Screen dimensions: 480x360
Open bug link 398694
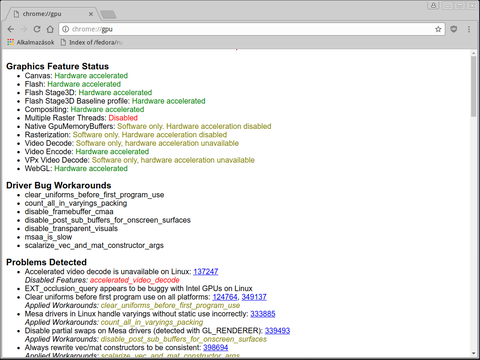click(216, 348)
